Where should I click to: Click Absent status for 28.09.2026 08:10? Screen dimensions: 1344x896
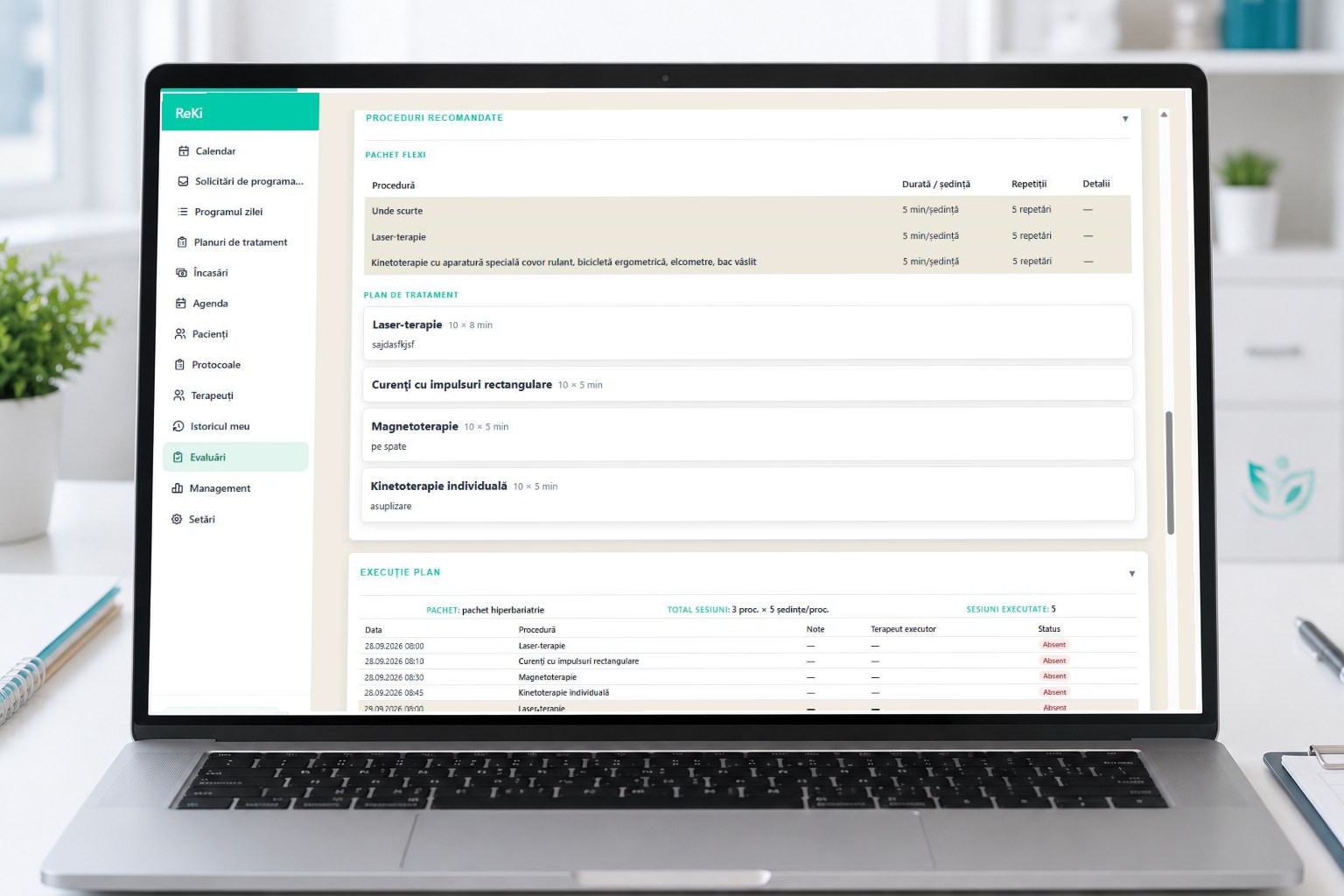tap(1053, 661)
